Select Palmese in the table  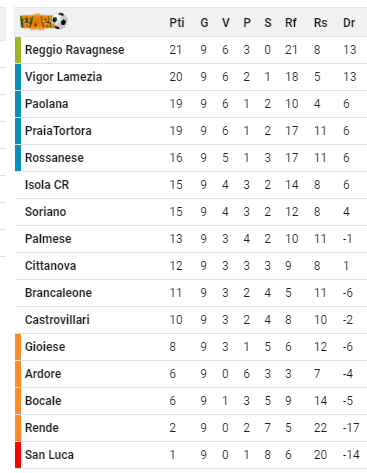point(48,239)
